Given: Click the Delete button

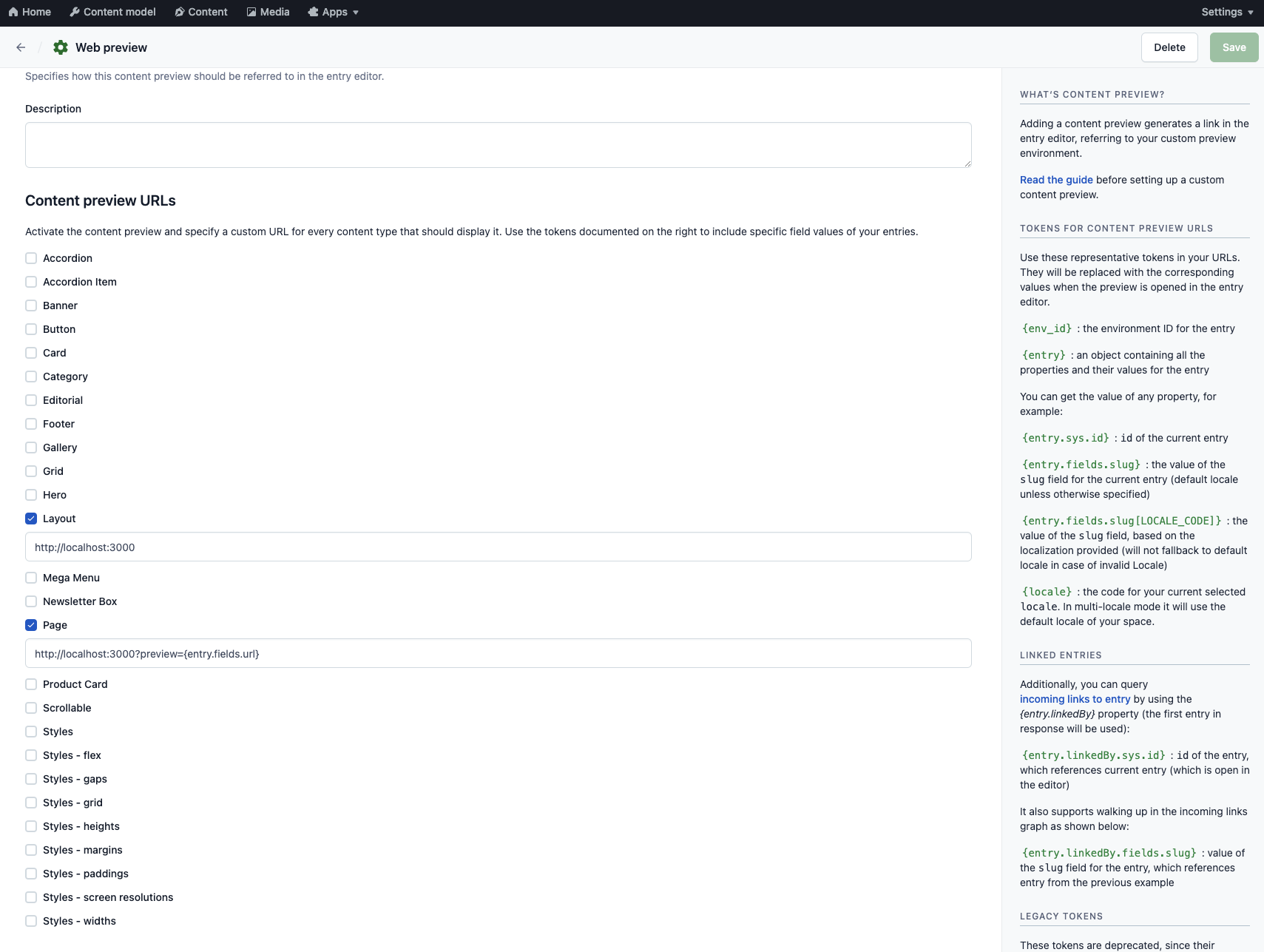Looking at the screenshot, I should (x=1169, y=47).
